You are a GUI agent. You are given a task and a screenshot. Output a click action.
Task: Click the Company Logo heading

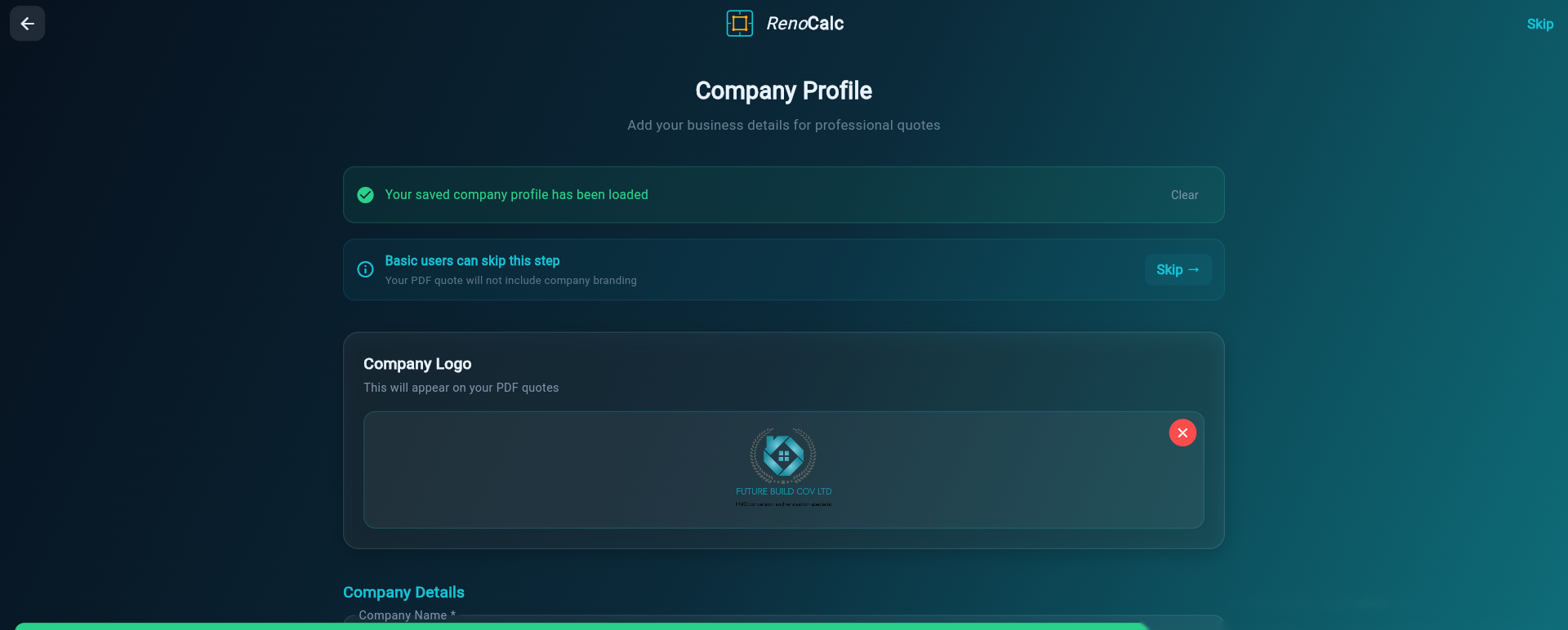click(417, 364)
